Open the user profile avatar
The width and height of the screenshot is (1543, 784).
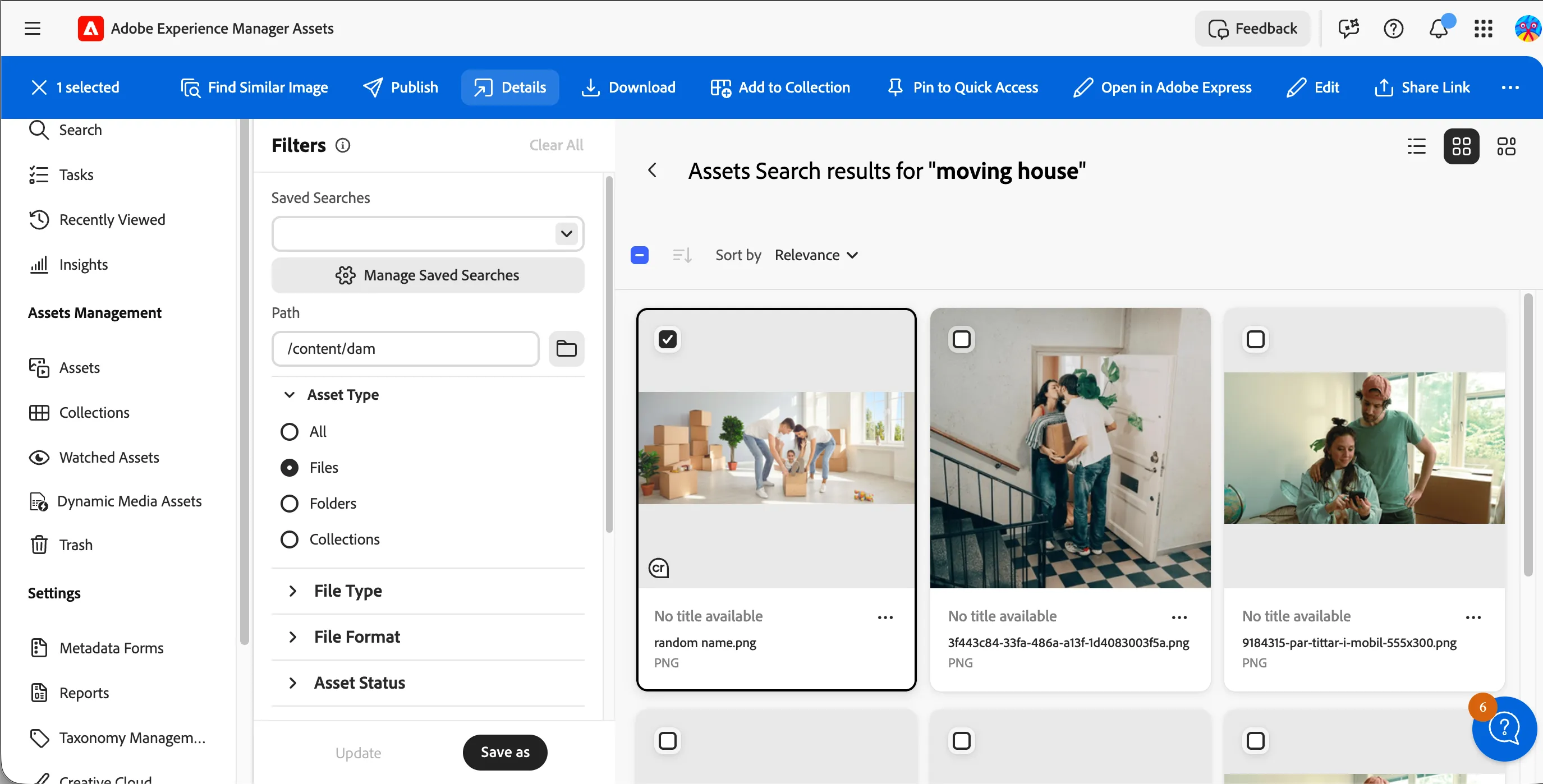(1527, 28)
